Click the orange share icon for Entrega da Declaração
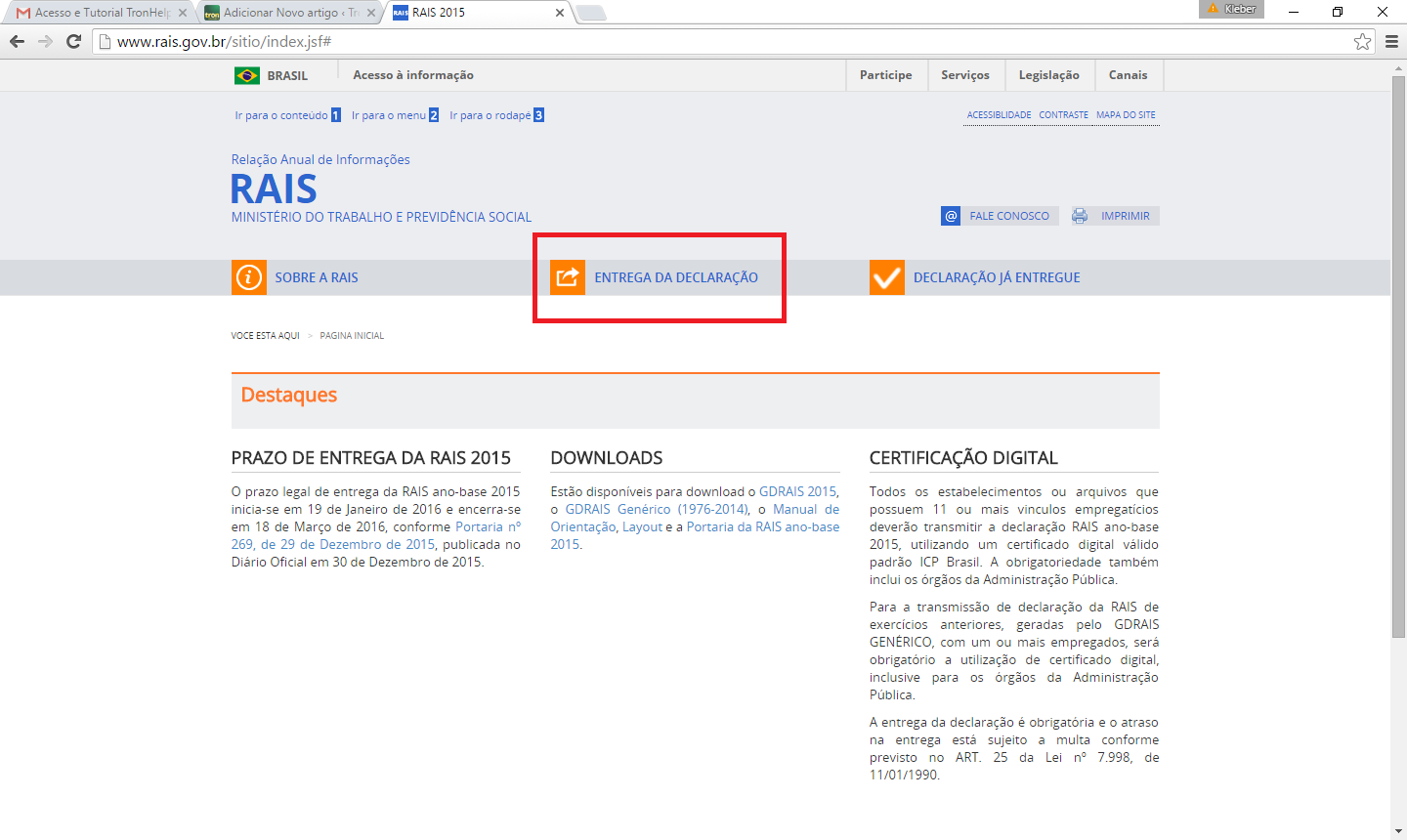This screenshot has height=840, width=1407. click(x=568, y=277)
